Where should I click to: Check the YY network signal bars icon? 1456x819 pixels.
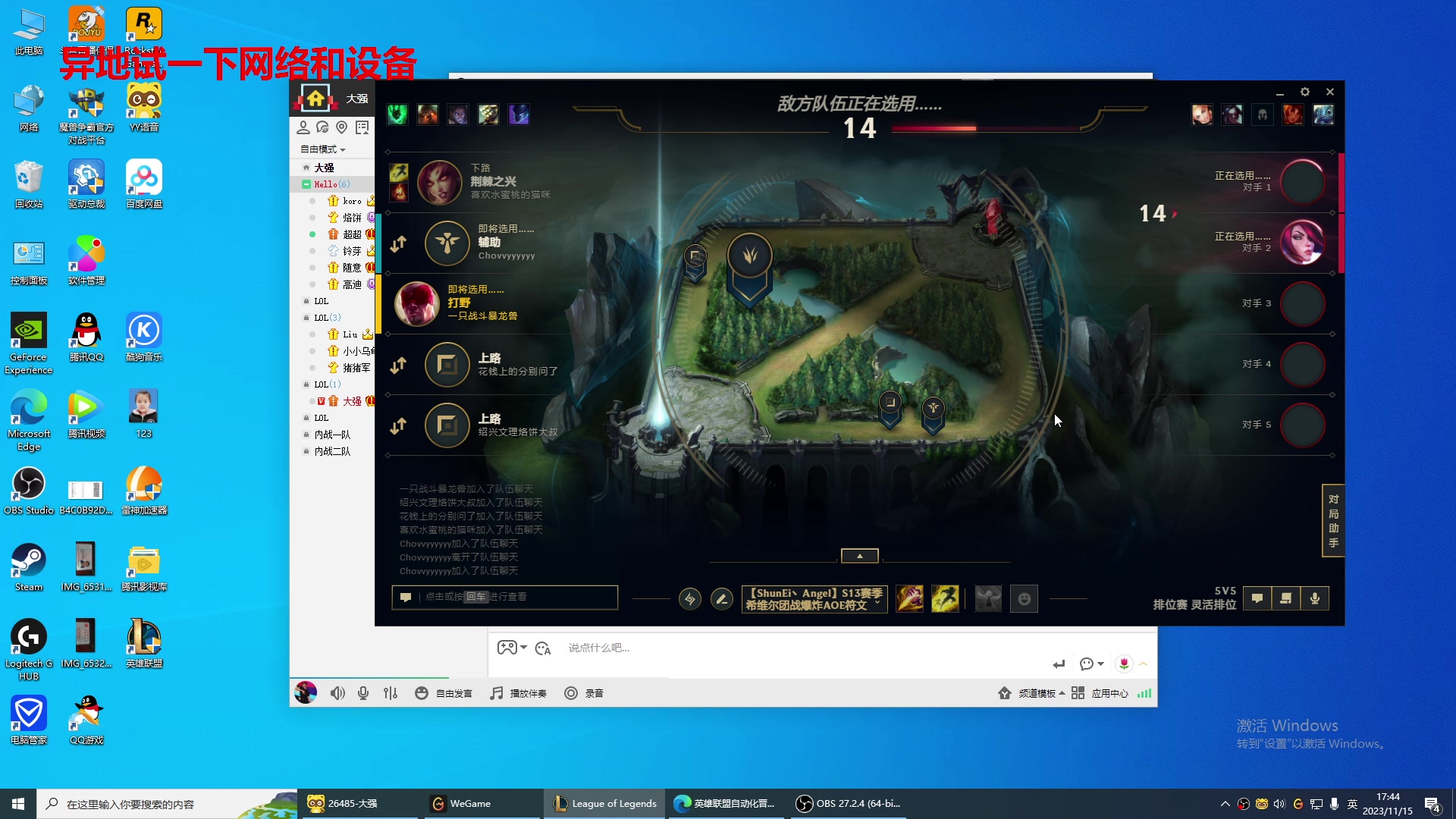1144,693
